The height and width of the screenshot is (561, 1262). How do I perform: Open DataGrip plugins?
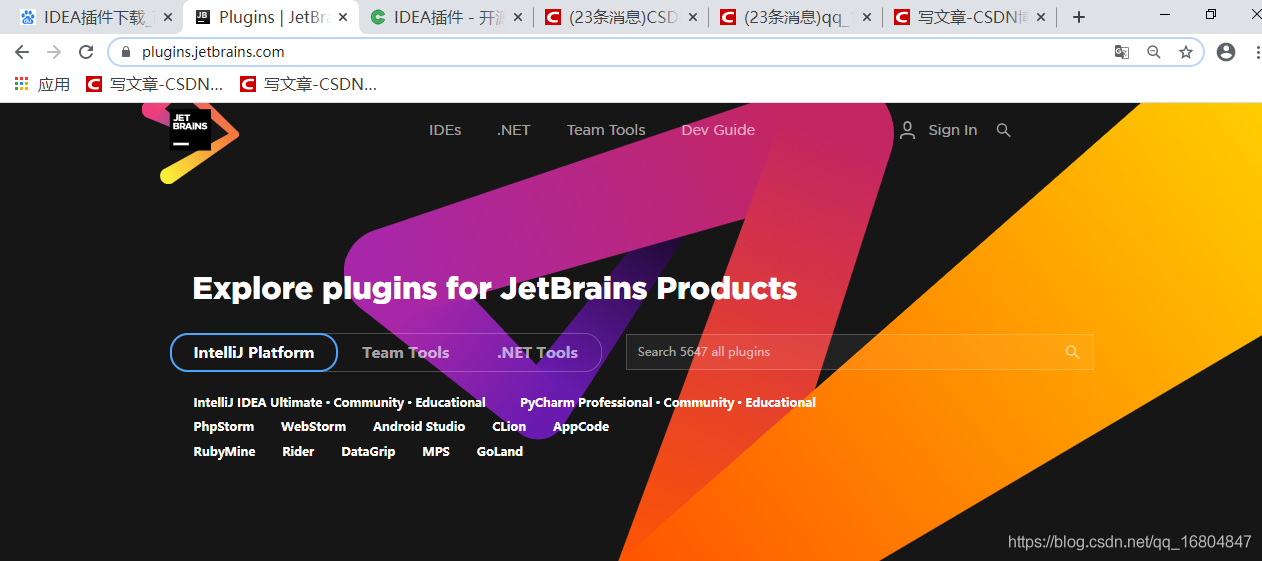pyautogui.click(x=368, y=451)
